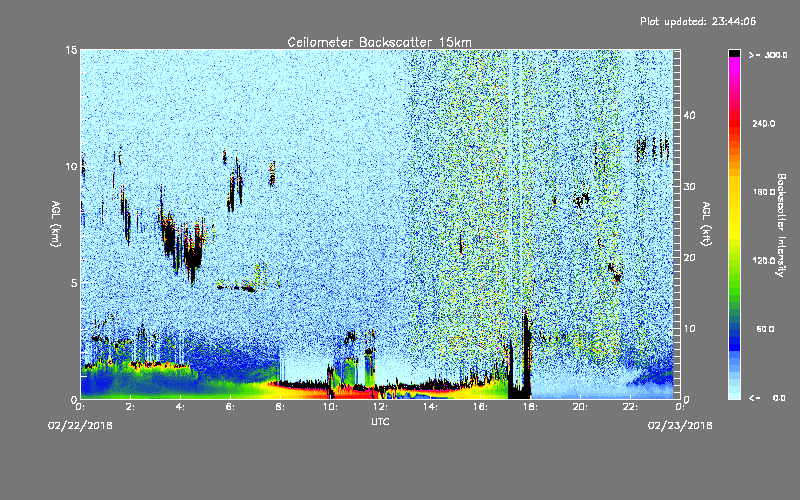The height and width of the screenshot is (500, 800).
Task: Click the "4:" hour tick on UTC axis
Action: tap(180, 407)
